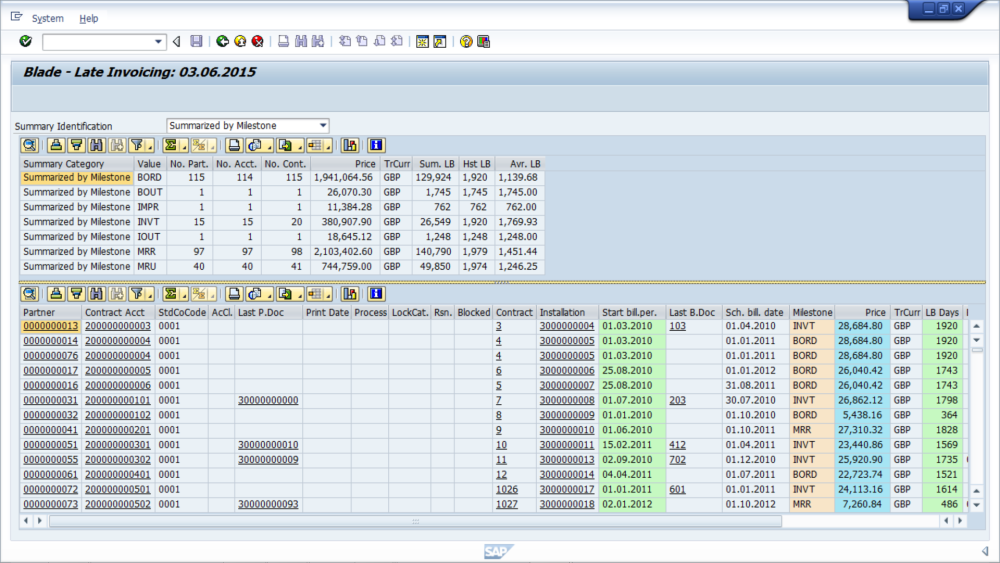
Task: Click the horizontal scrollbar of the detail table
Action: [415, 521]
